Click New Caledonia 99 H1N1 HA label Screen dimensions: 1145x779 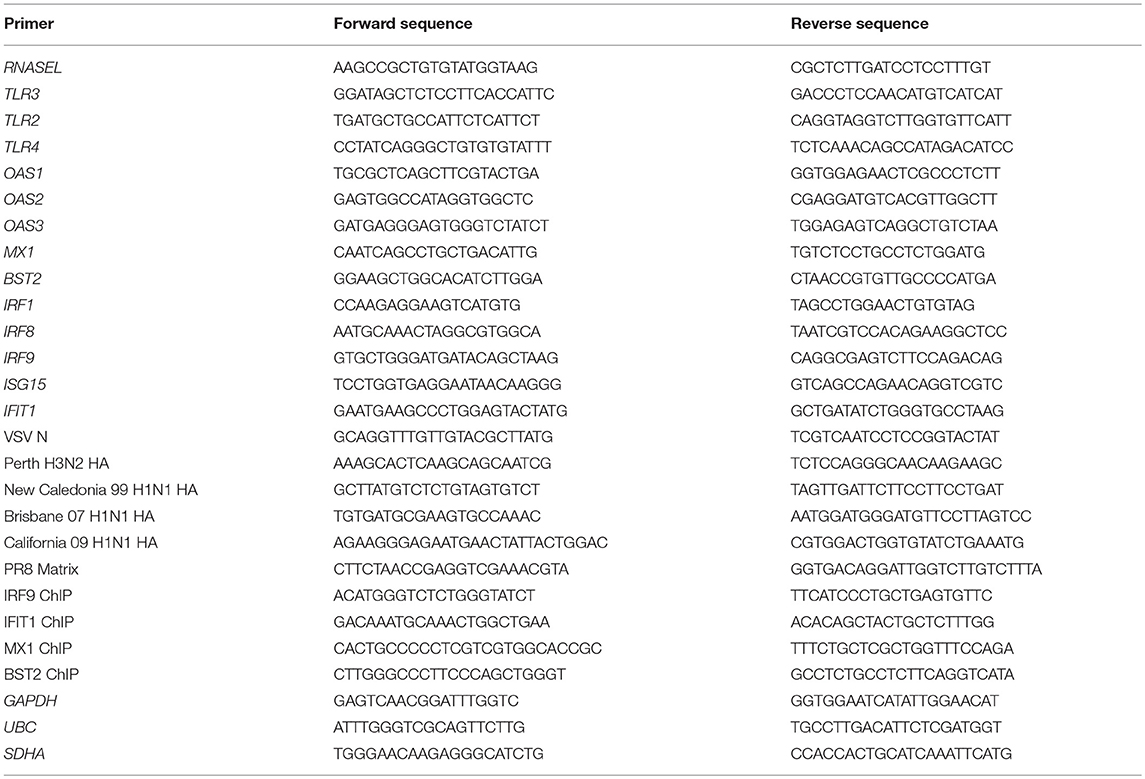pyautogui.click(x=101, y=489)
